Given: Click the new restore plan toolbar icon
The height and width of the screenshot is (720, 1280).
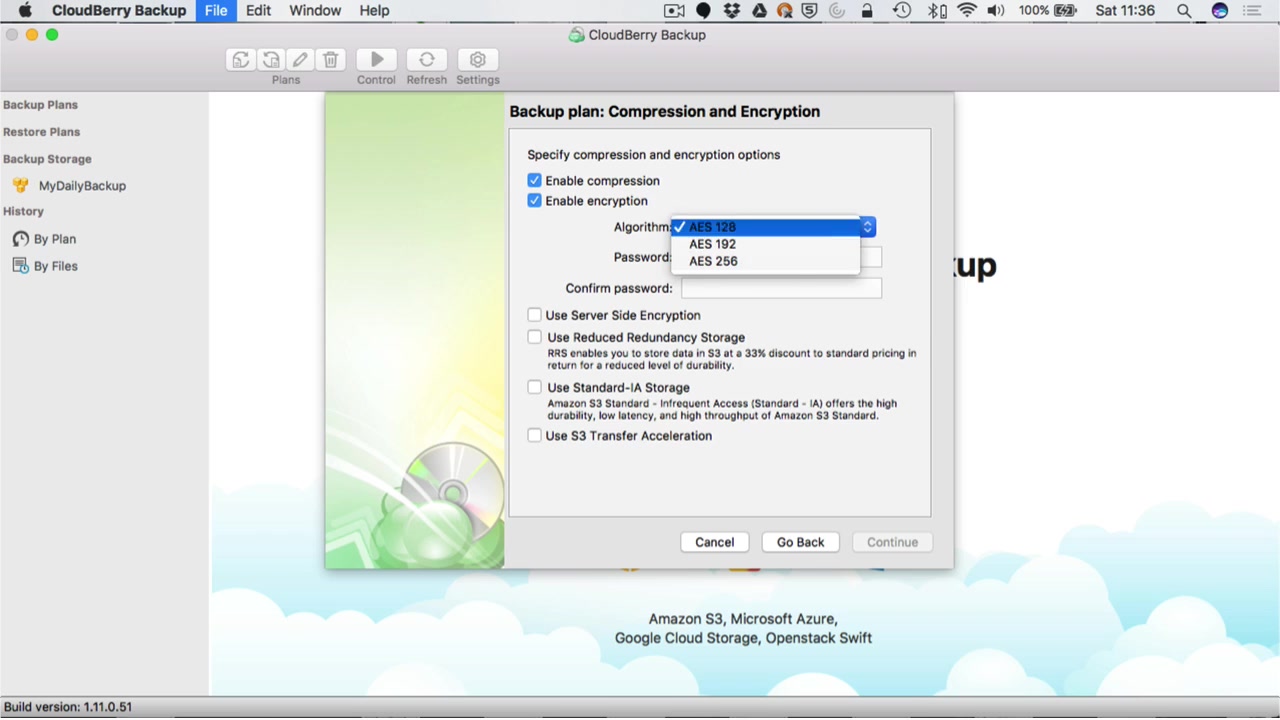Looking at the screenshot, I should (270, 60).
